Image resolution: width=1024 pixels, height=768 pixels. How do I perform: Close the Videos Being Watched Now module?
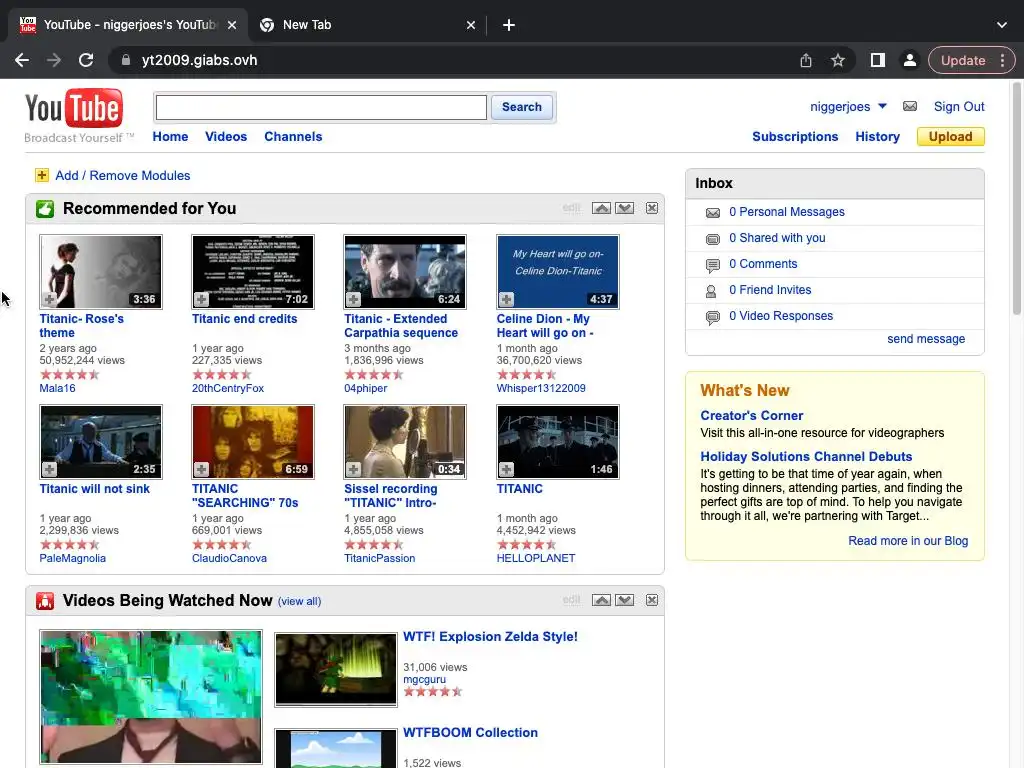(652, 600)
